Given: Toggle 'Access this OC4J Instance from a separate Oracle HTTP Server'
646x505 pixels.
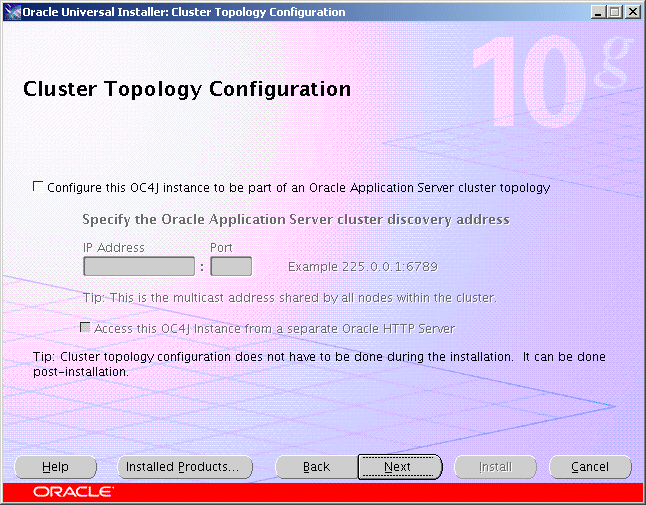Looking at the screenshot, I should 85,327.
